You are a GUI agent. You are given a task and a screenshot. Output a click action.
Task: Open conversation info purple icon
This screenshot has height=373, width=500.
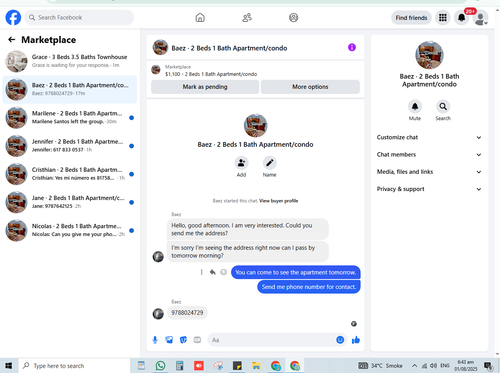352,47
